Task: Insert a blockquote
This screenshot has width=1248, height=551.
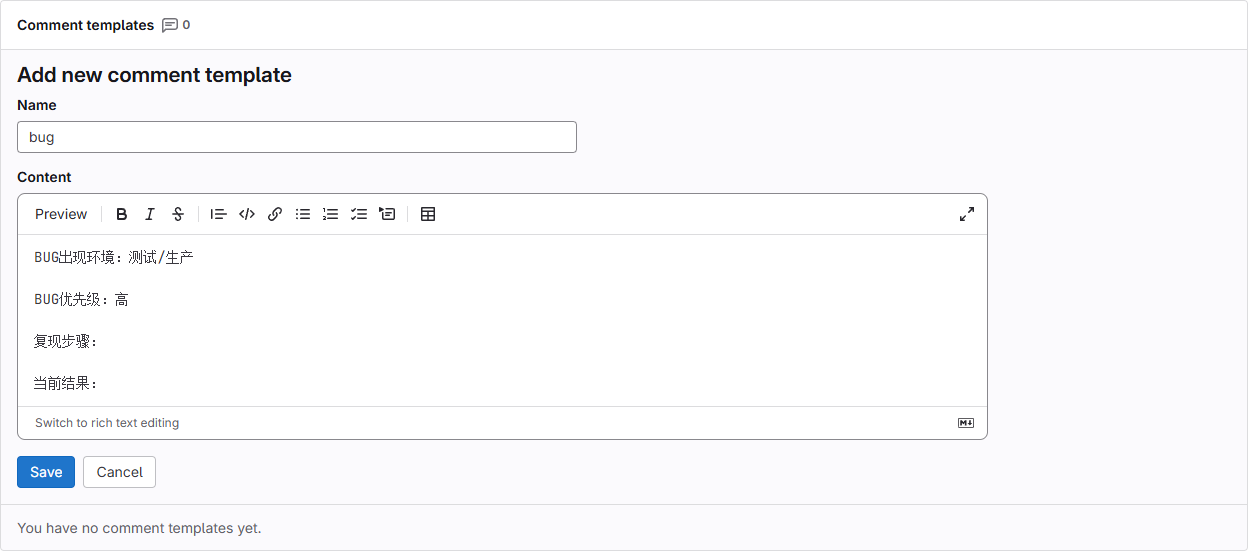Action: point(219,214)
